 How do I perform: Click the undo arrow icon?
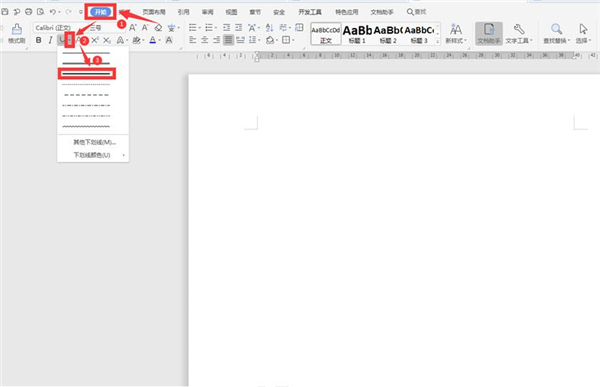pyautogui.click(x=52, y=12)
